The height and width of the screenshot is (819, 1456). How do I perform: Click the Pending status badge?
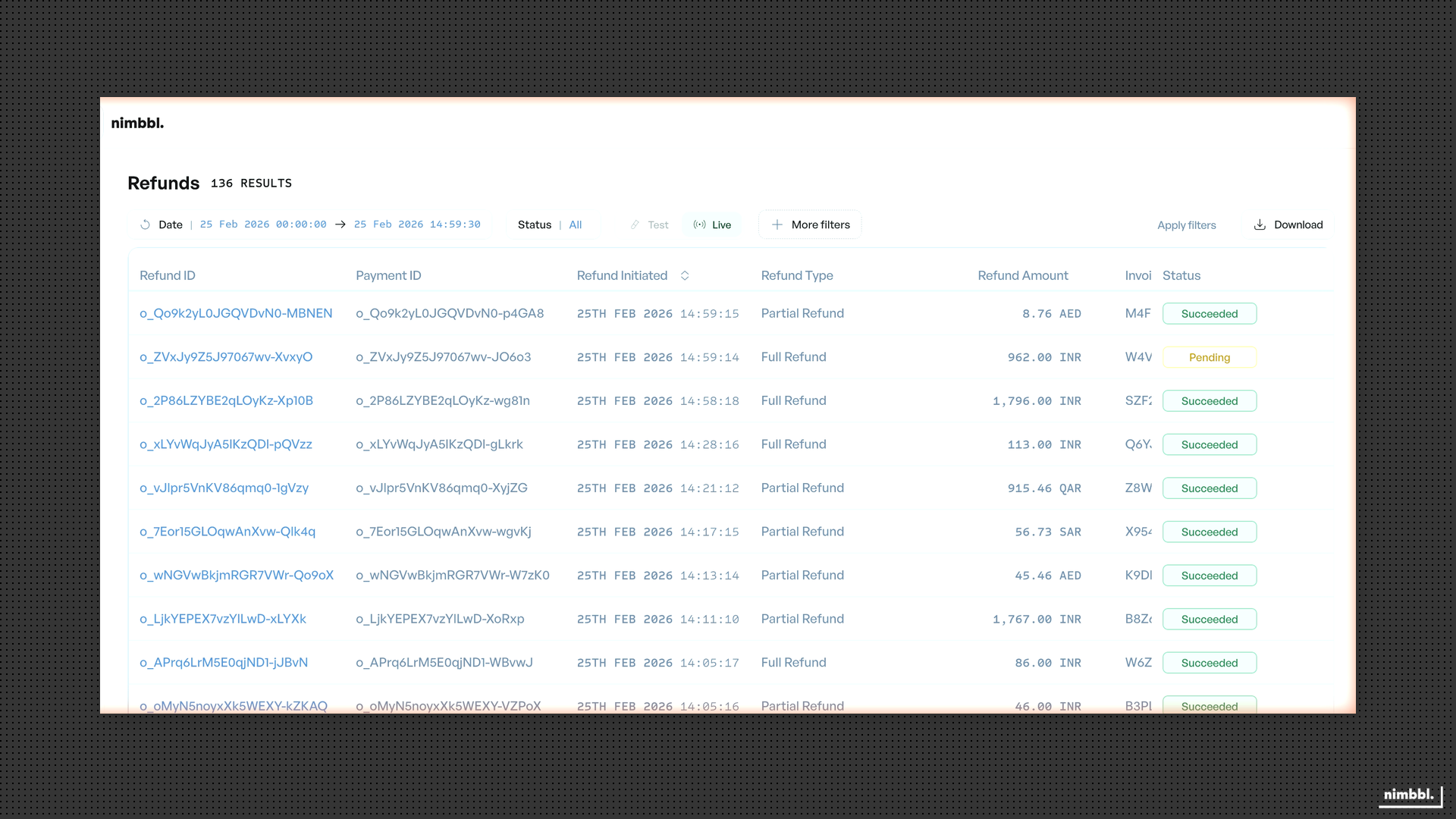tap(1210, 357)
